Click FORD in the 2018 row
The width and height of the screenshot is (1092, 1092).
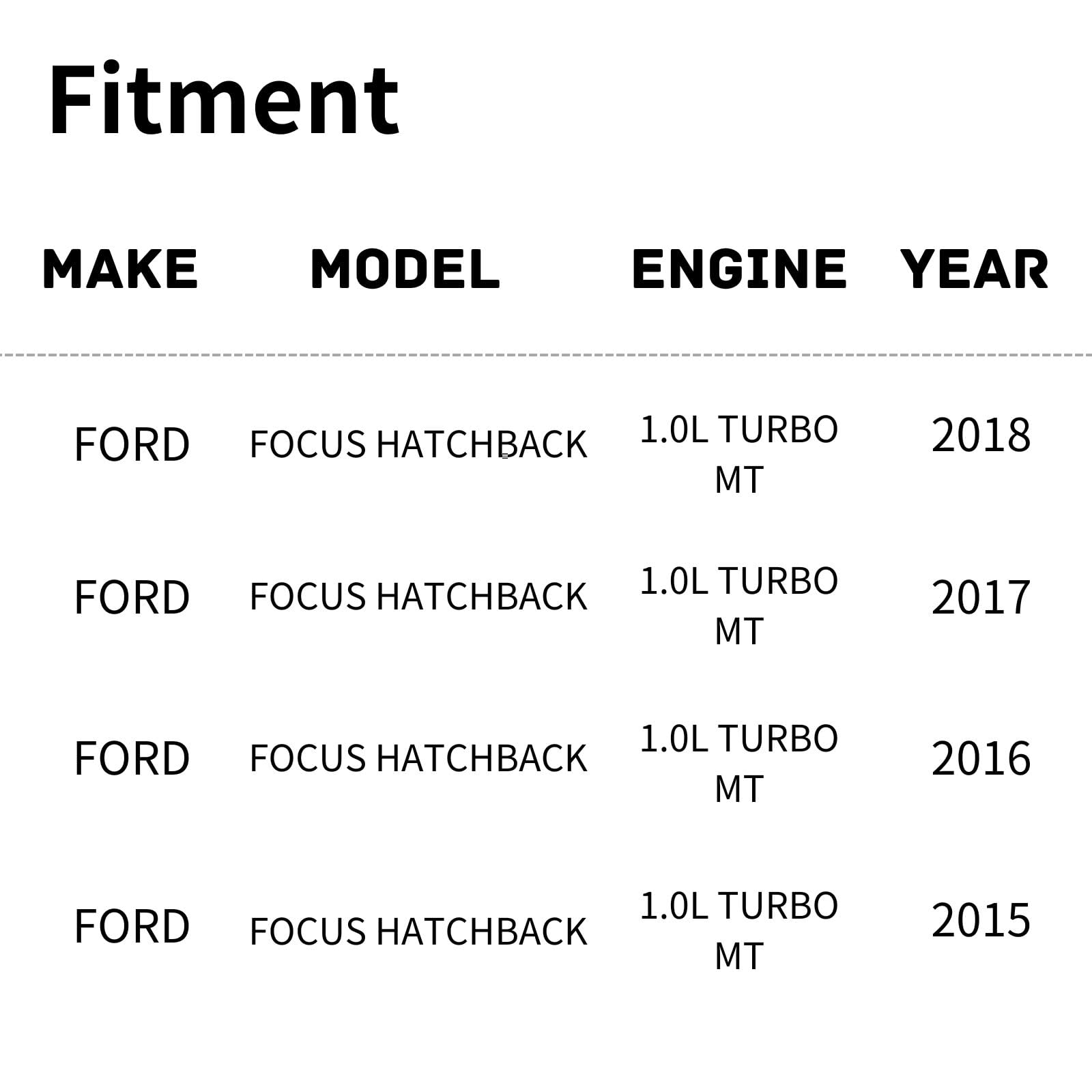click(132, 445)
